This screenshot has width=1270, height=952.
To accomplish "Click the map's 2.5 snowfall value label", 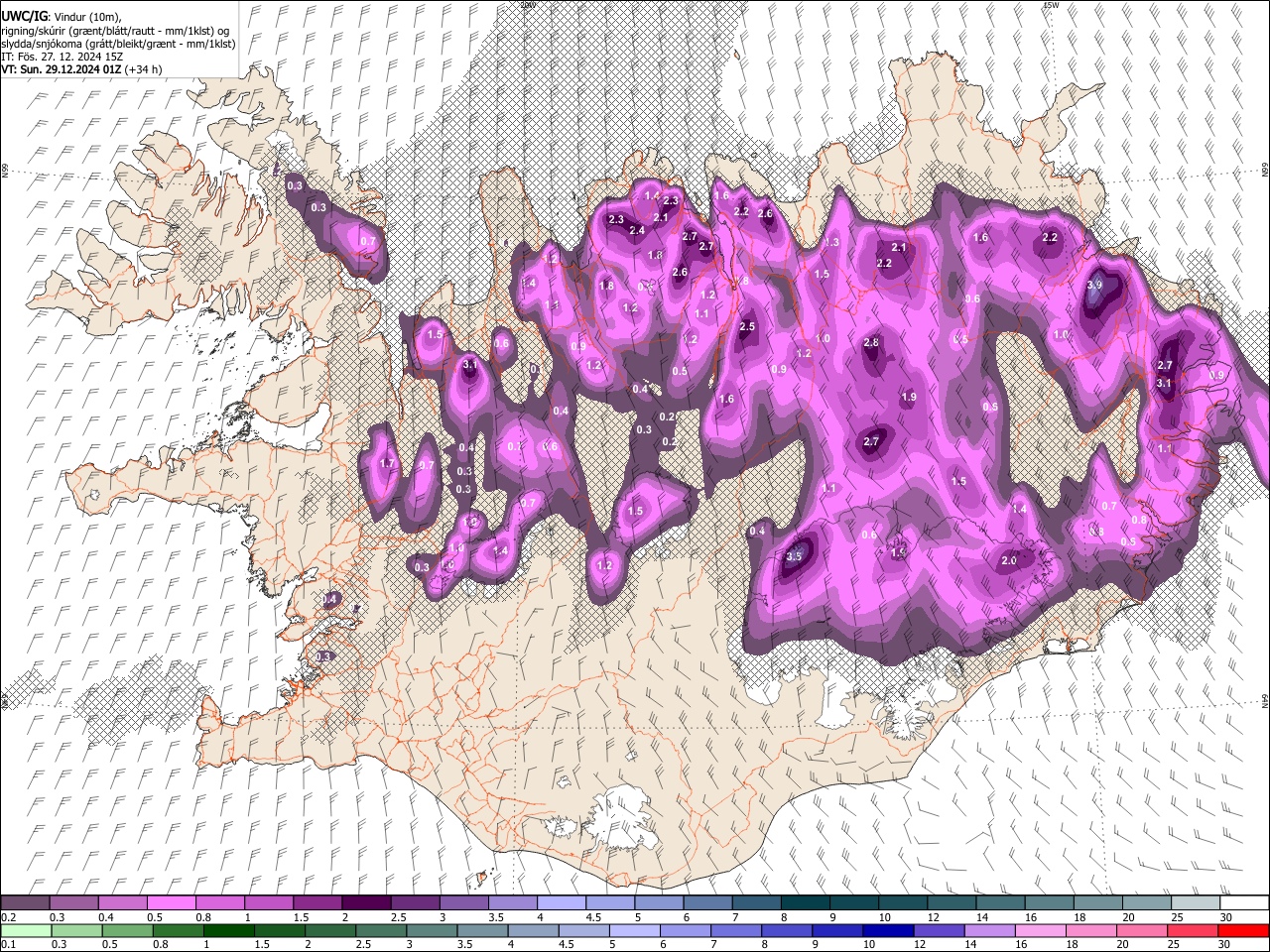I will 747,326.
